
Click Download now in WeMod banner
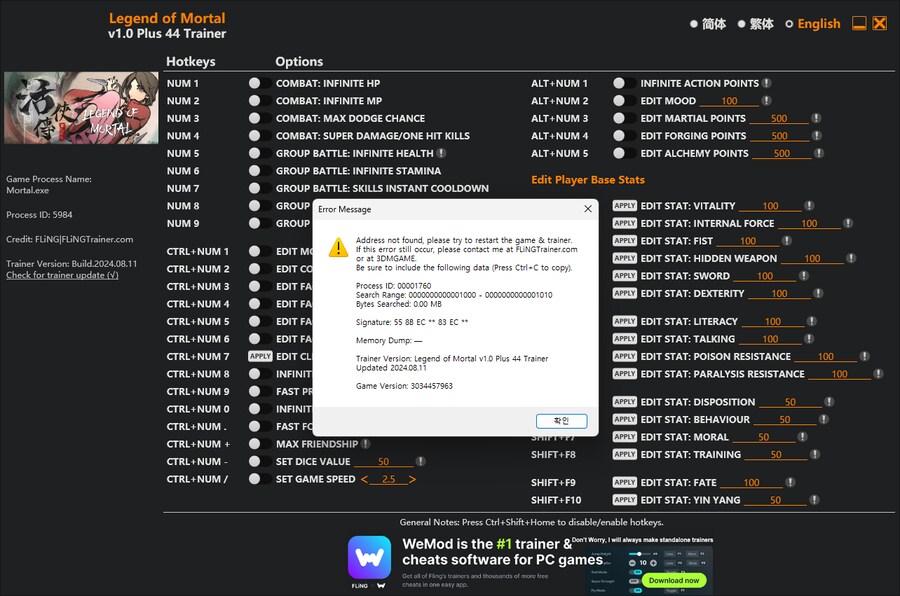(x=674, y=580)
